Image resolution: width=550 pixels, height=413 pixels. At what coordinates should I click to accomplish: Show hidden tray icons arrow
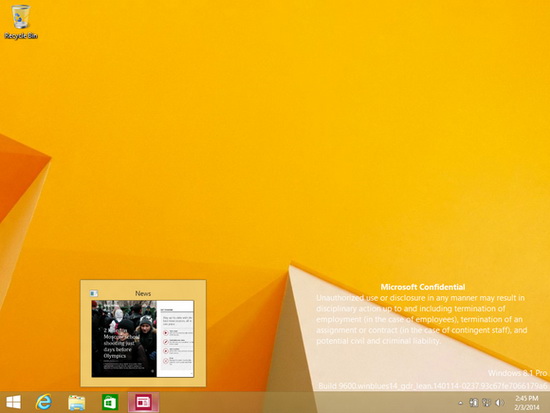click(461, 403)
